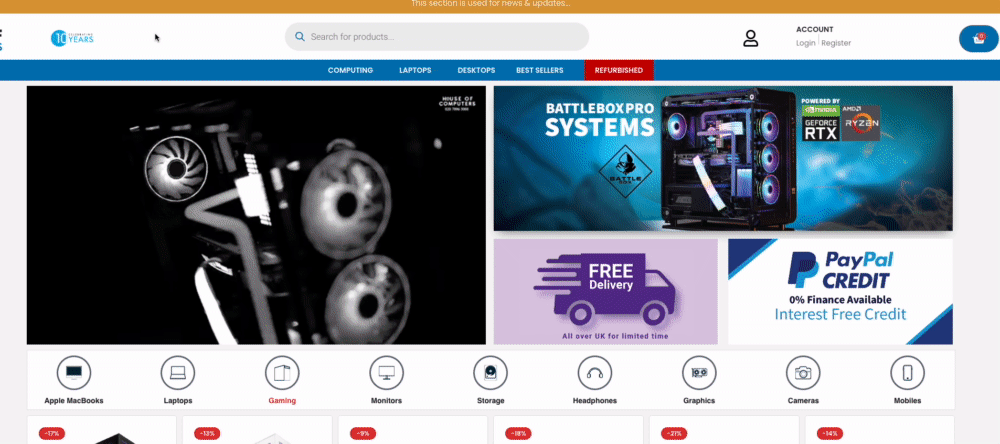Click the 10 Years celebration logo
The image size is (1000, 444).
point(72,38)
